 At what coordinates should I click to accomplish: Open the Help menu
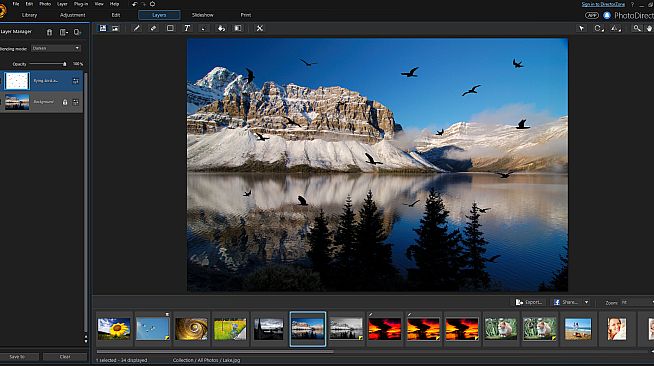114,4
